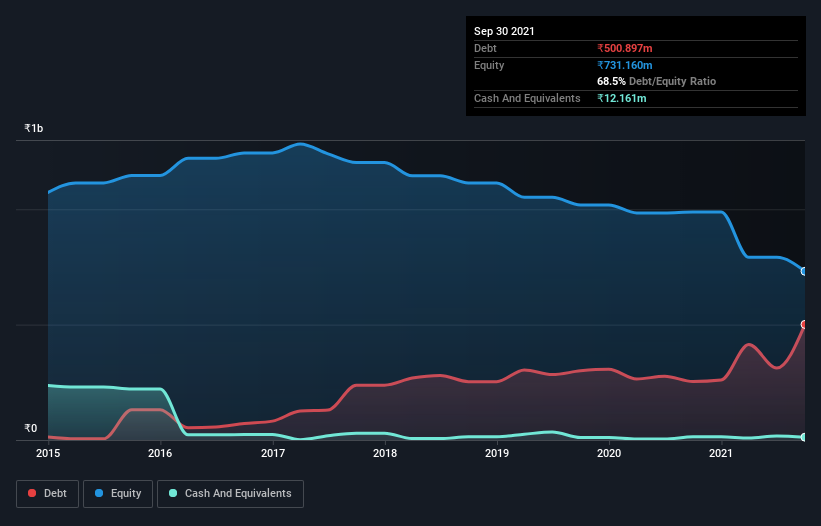Viewport: 821px width, 526px height.
Task: Click the ₹731.160m equity value
Action: (625, 65)
